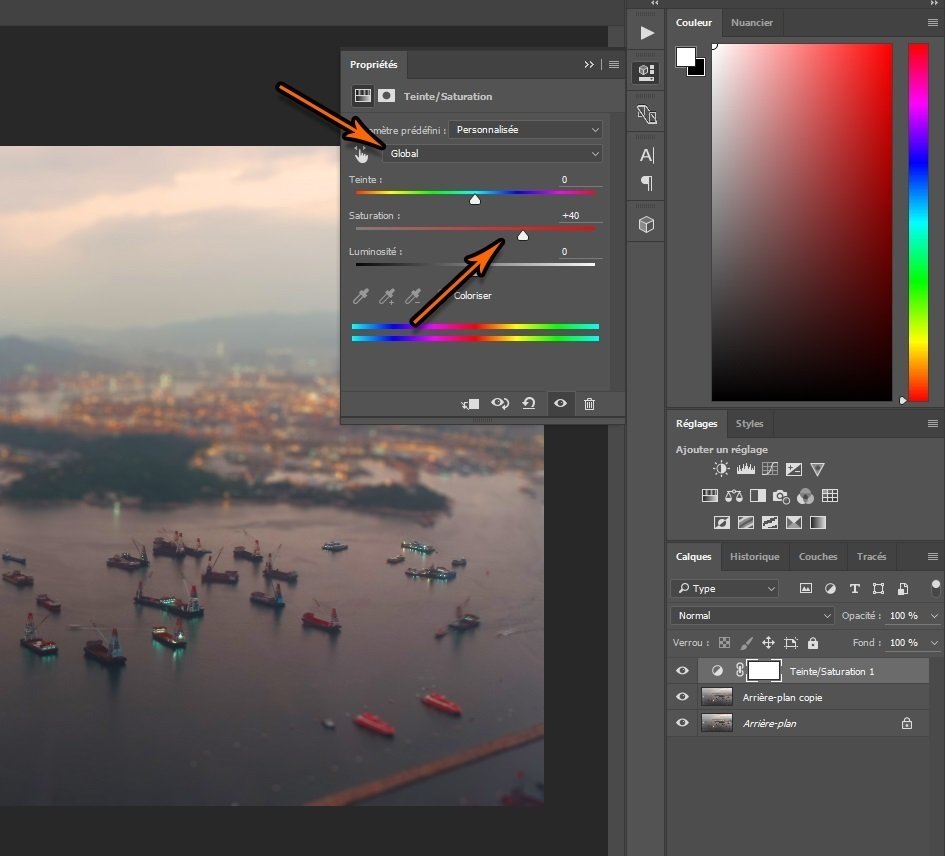Hide the Arrière-plan copie layer
The image size is (945, 856).
[682, 697]
